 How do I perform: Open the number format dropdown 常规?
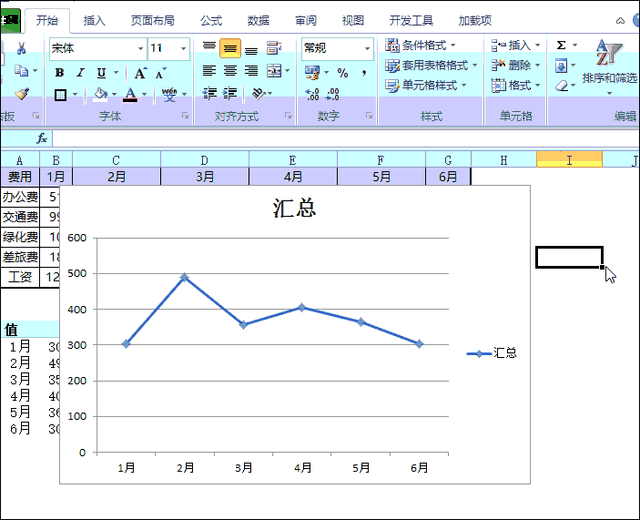pos(367,49)
